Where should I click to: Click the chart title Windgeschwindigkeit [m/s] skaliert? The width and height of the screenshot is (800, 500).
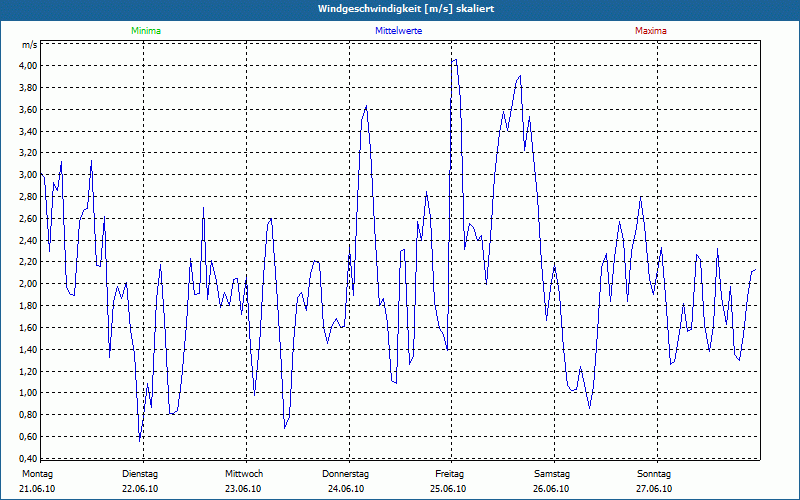(x=406, y=9)
